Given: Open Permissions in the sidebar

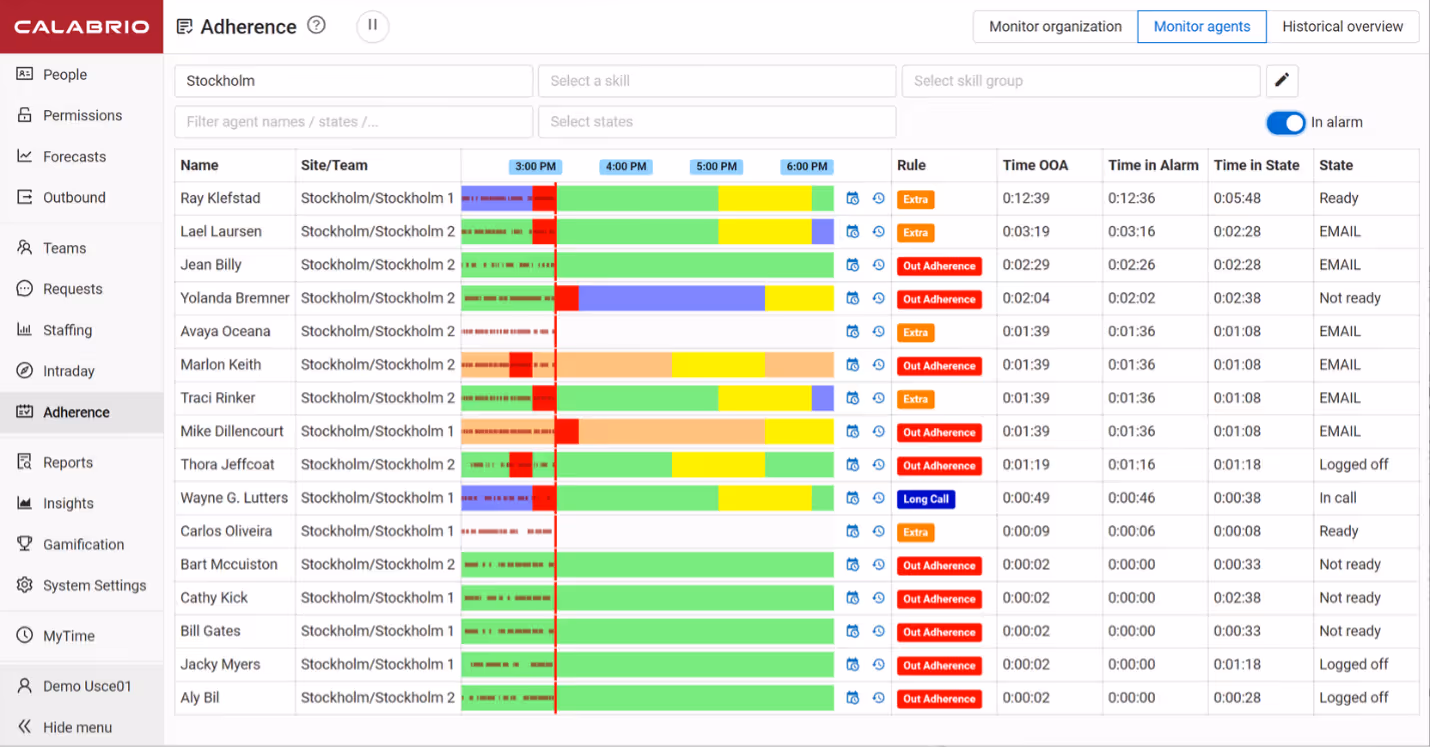Looking at the screenshot, I should click(x=81, y=115).
